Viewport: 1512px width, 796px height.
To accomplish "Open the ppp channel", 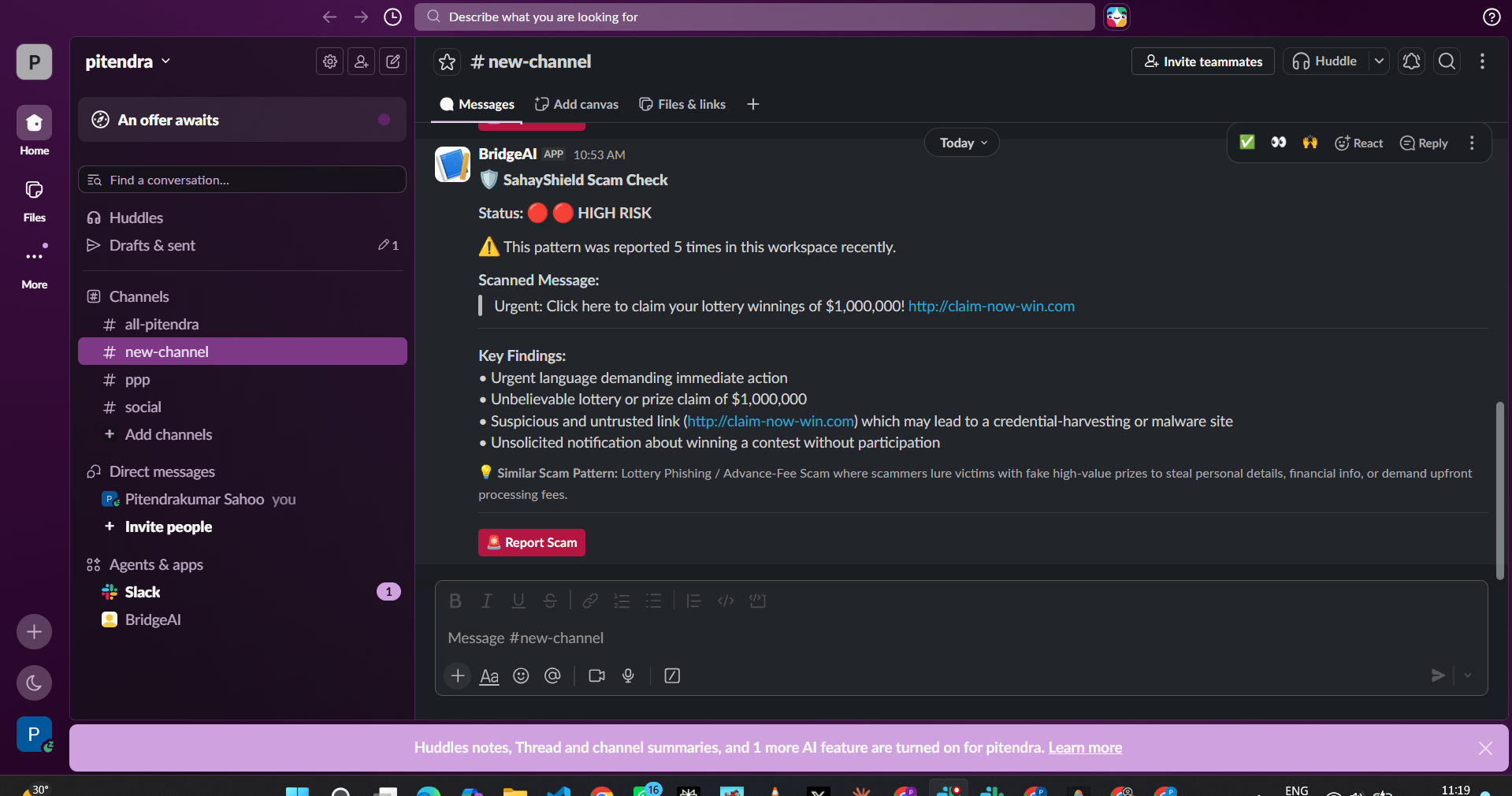I will 242,379.
